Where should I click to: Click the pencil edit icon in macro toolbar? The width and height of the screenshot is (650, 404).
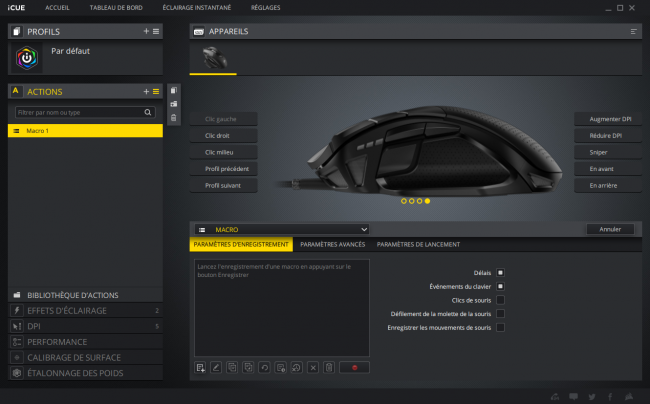pyautogui.click(x=216, y=368)
